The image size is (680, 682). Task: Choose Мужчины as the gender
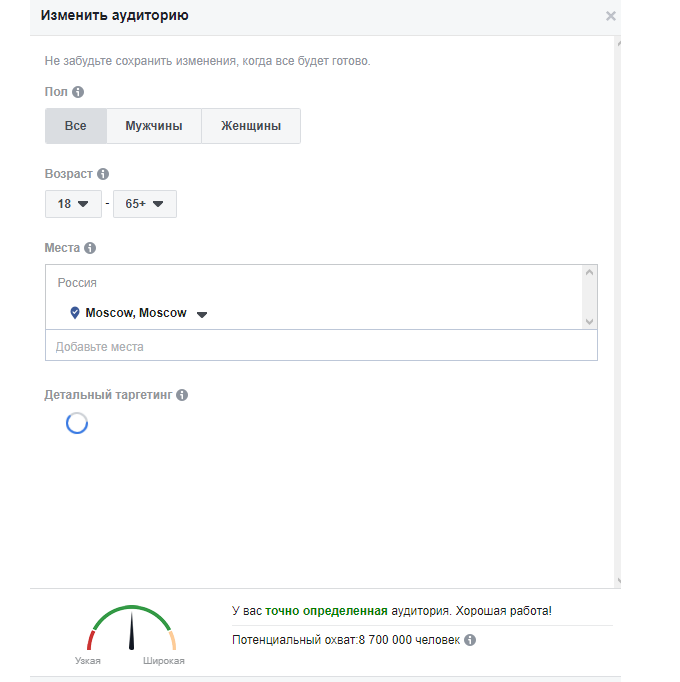pos(154,126)
